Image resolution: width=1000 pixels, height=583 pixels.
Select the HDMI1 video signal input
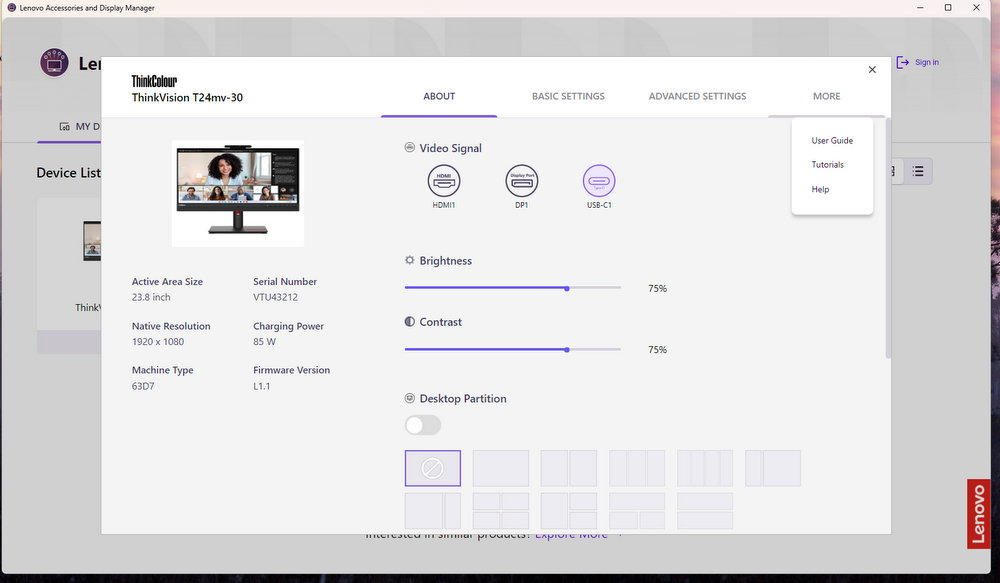(444, 181)
